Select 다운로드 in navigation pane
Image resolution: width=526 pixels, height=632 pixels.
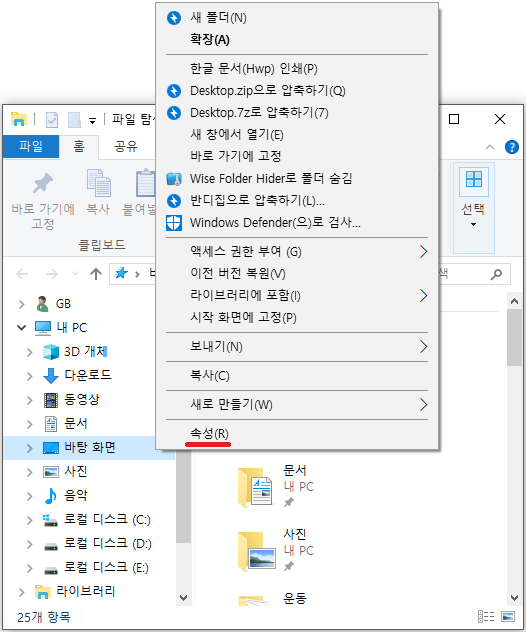coord(87,375)
